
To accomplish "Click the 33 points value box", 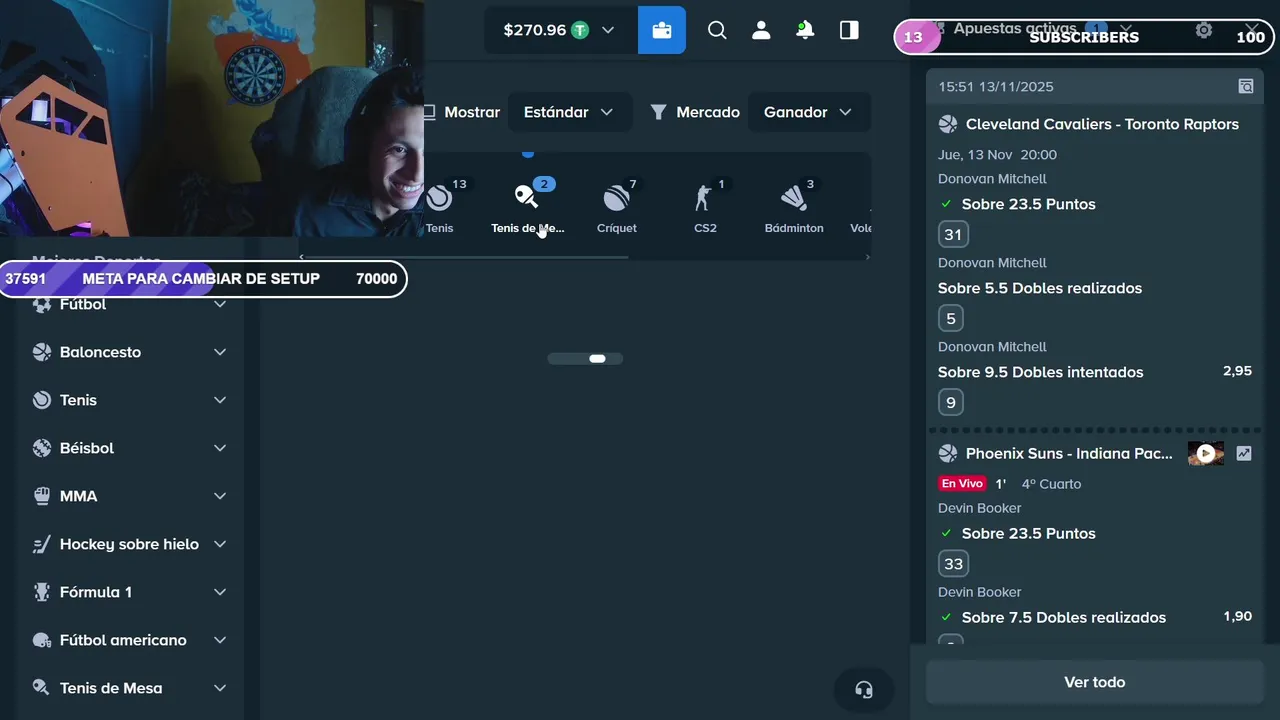I will (x=953, y=564).
